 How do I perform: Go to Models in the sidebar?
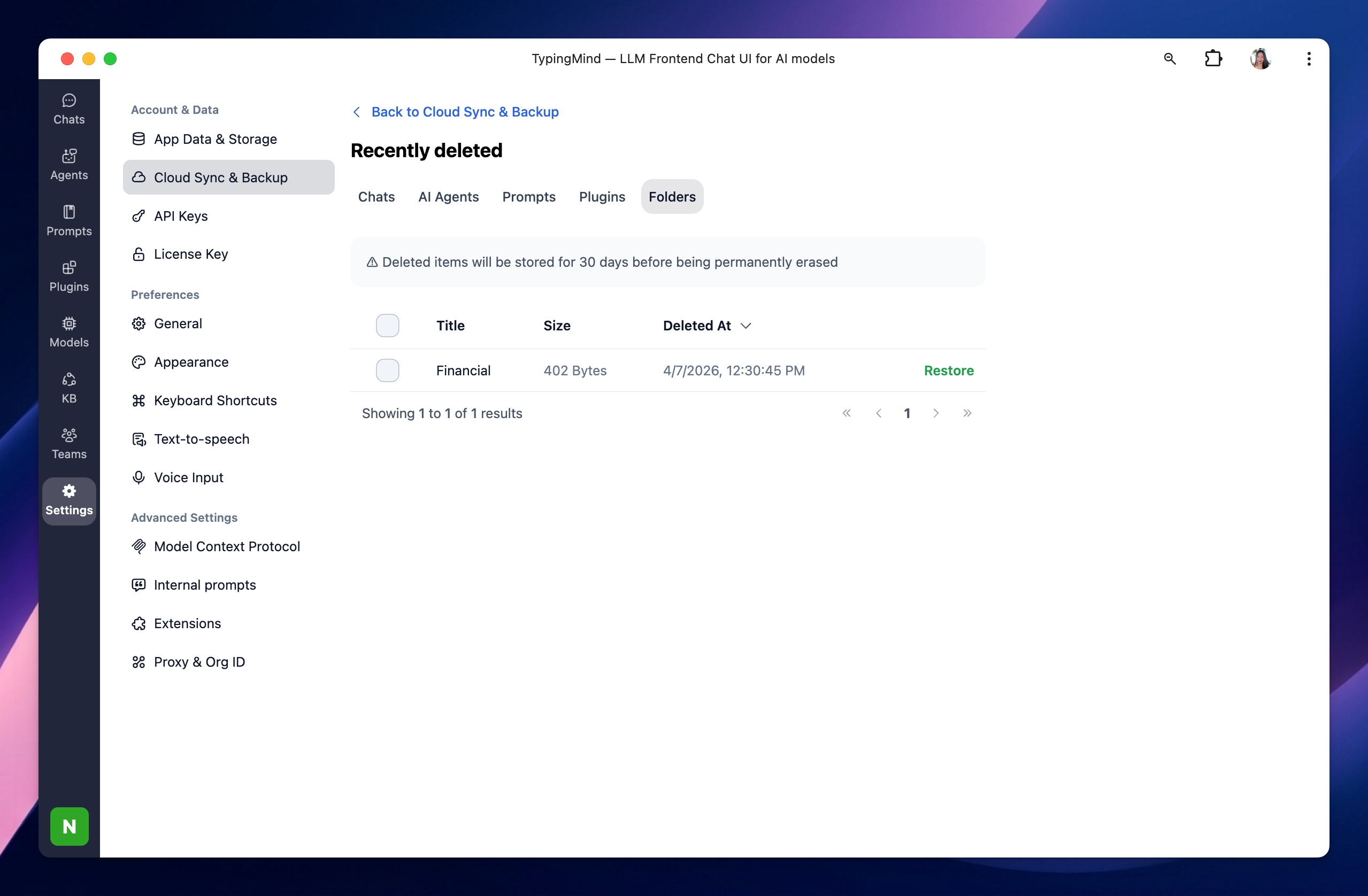click(x=69, y=331)
